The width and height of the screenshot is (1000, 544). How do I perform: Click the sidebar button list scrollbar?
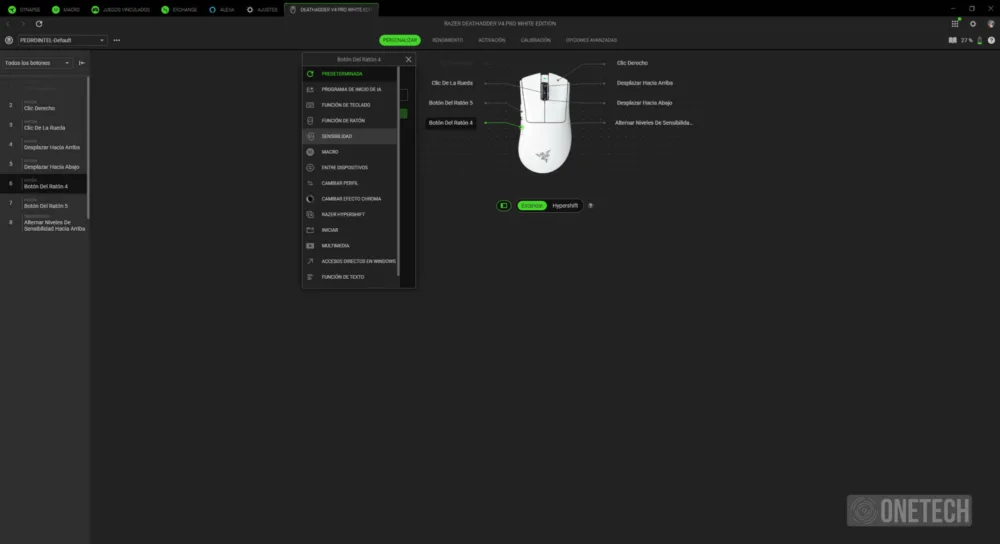[x=88, y=147]
